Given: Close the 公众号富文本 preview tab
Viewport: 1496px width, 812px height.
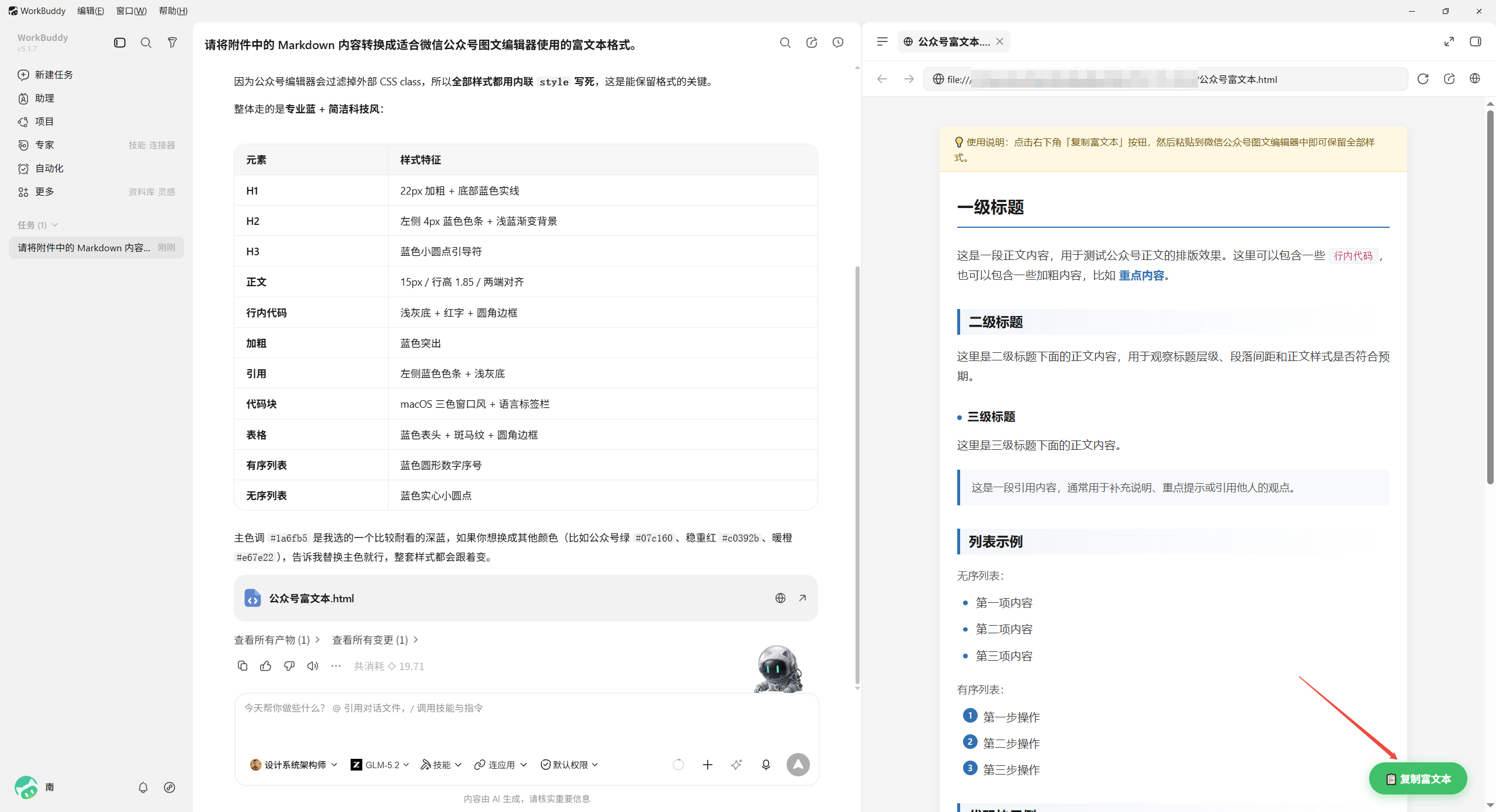Looking at the screenshot, I should (1000, 41).
